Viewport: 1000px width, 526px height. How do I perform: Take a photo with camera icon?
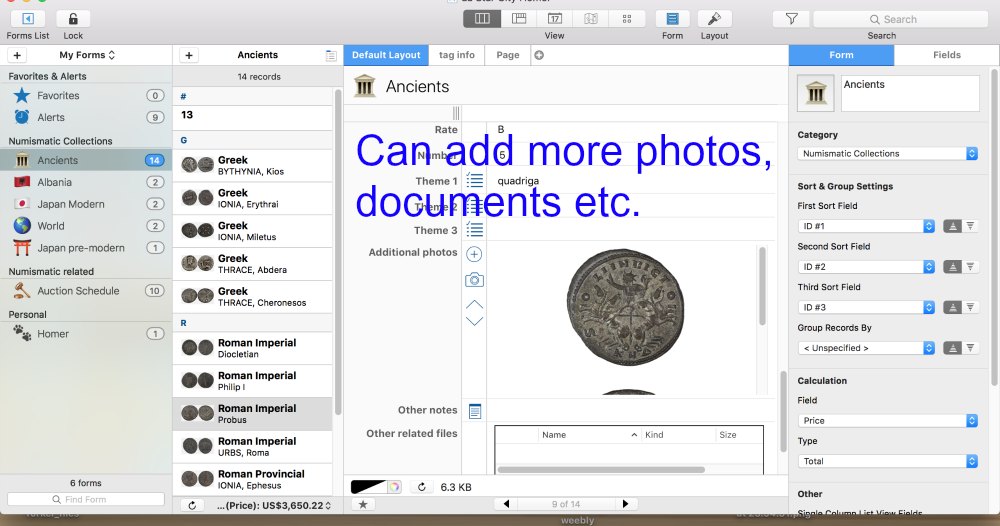pyautogui.click(x=474, y=280)
